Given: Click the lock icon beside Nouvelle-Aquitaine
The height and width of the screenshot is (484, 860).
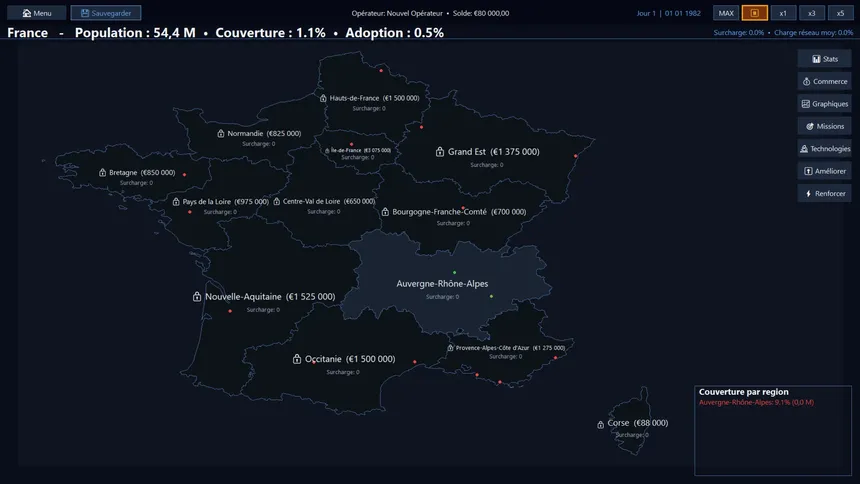Looking at the screenshot, I should coord(197,297).
